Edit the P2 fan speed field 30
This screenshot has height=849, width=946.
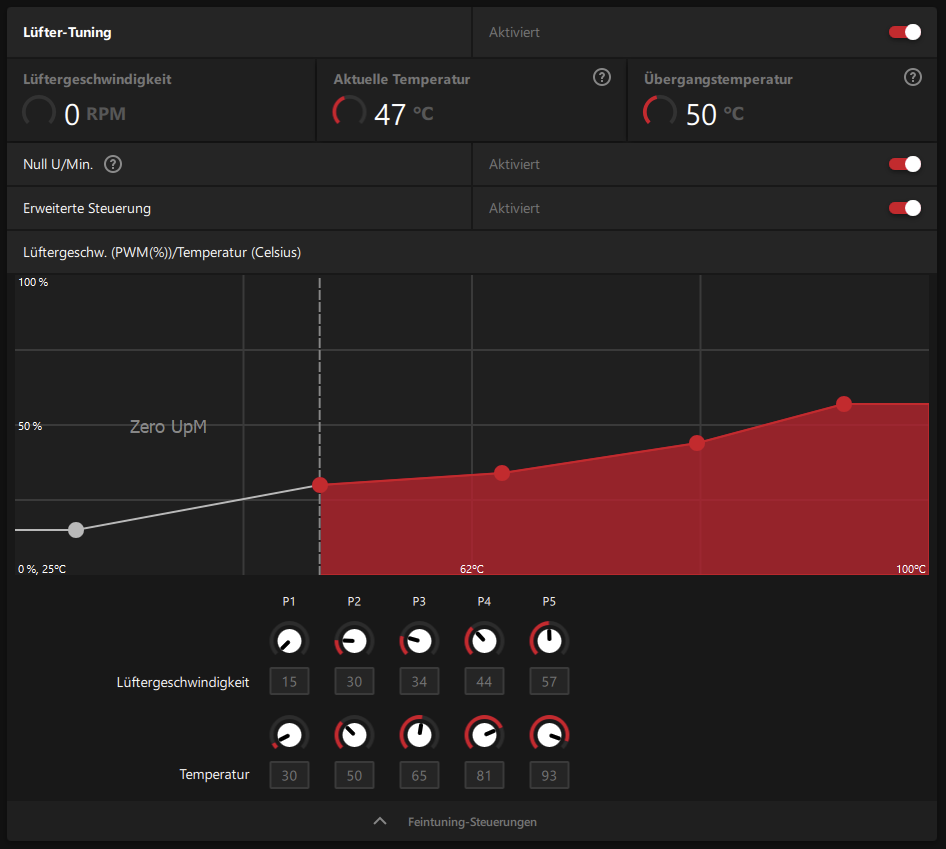point(354,681)
